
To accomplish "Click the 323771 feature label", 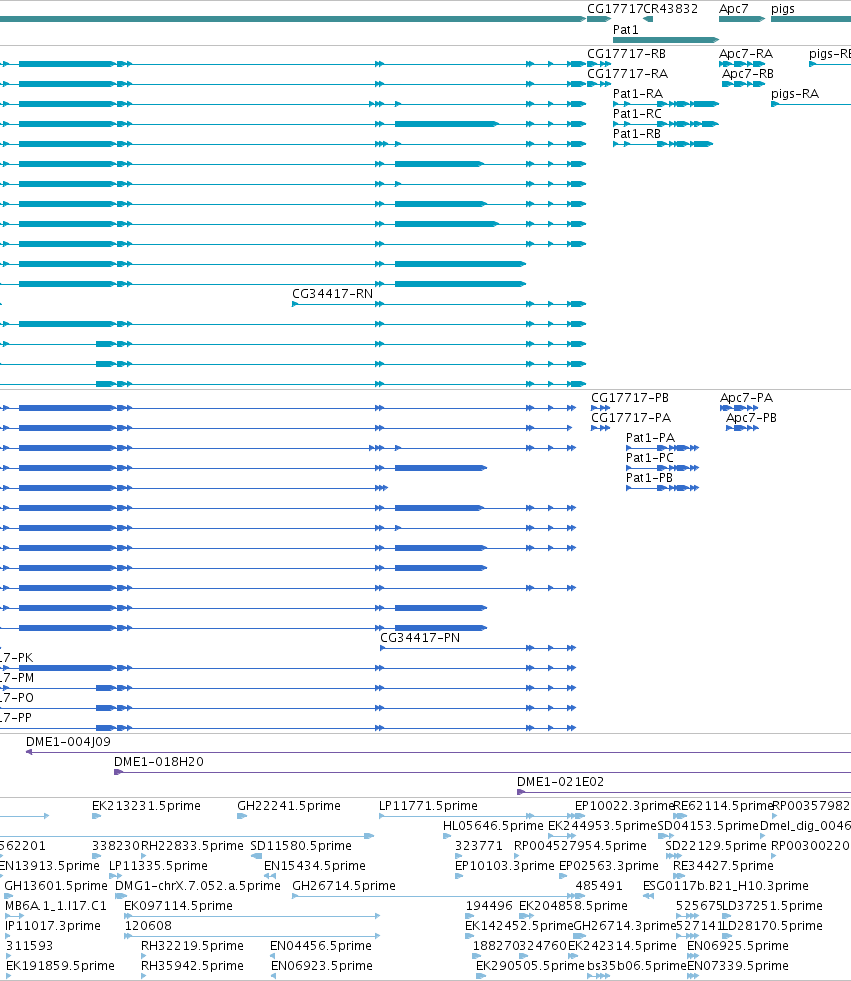I will click(479, 846).
